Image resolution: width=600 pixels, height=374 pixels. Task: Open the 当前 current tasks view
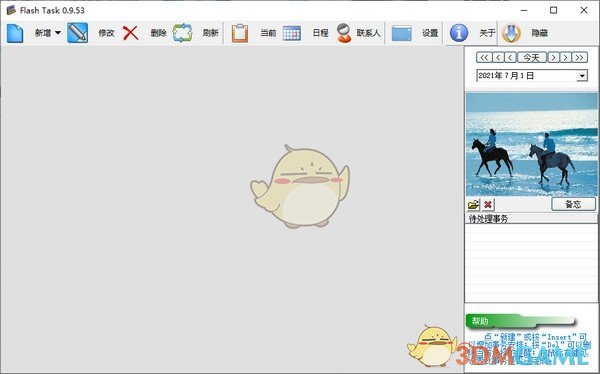tap(254, 33)
